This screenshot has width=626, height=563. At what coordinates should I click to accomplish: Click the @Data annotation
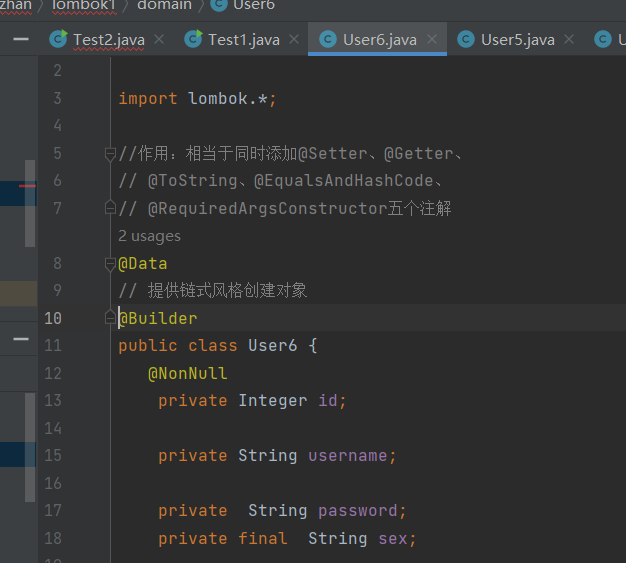click(143, 264)
